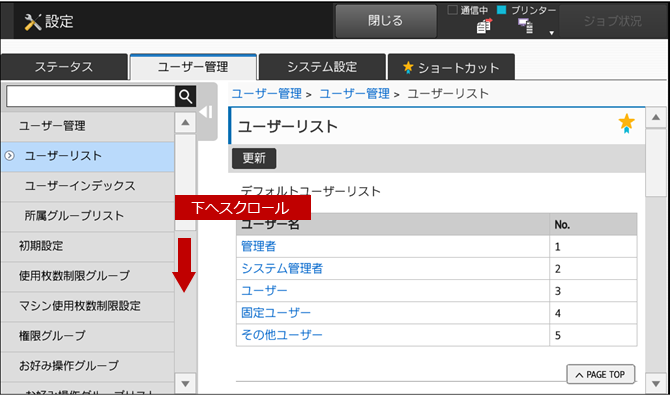Click the settings wrench icon
This screenshot has width=670, height=396.
tap(32, 22)
